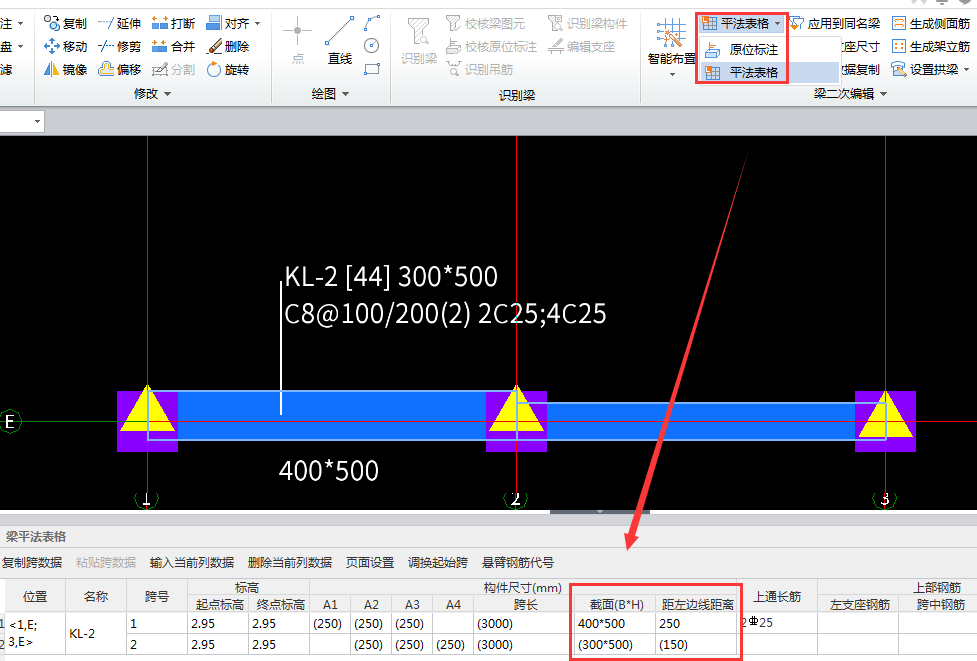Image resolution: width=977 pixels, height=661 pixels.
Task: Select the 移动 (move) tool
Action: 65,47
